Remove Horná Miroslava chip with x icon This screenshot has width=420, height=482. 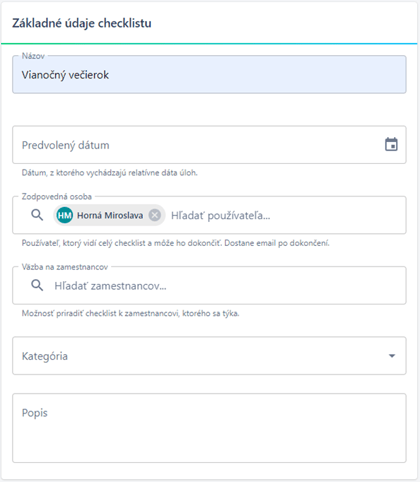pos(155,215)
